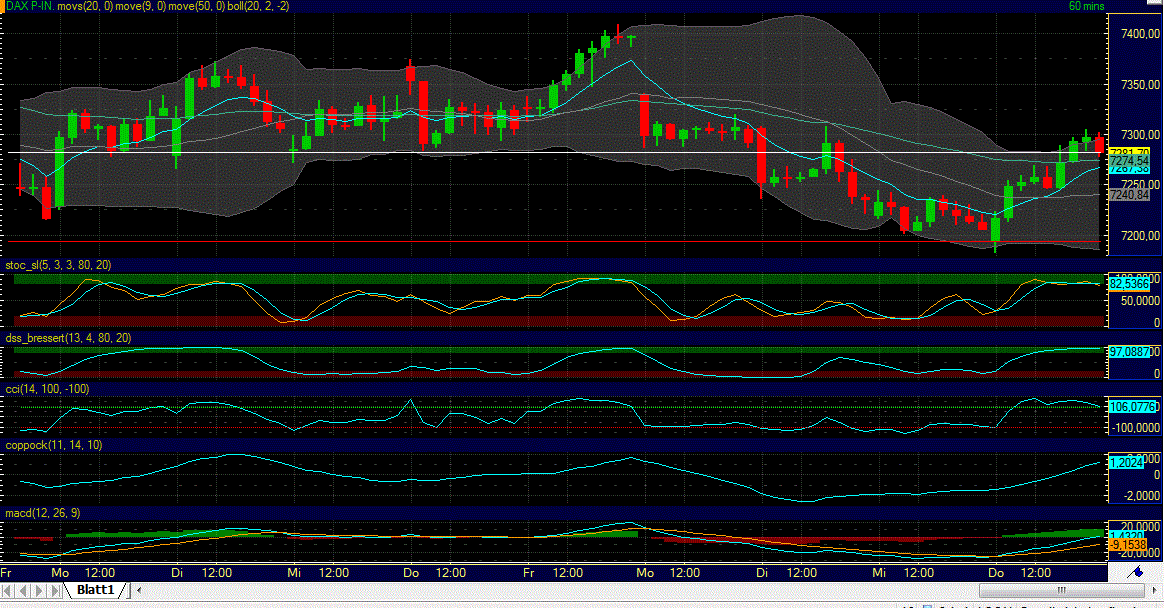Click the previous-sheet arrow icon

point(24,590)
